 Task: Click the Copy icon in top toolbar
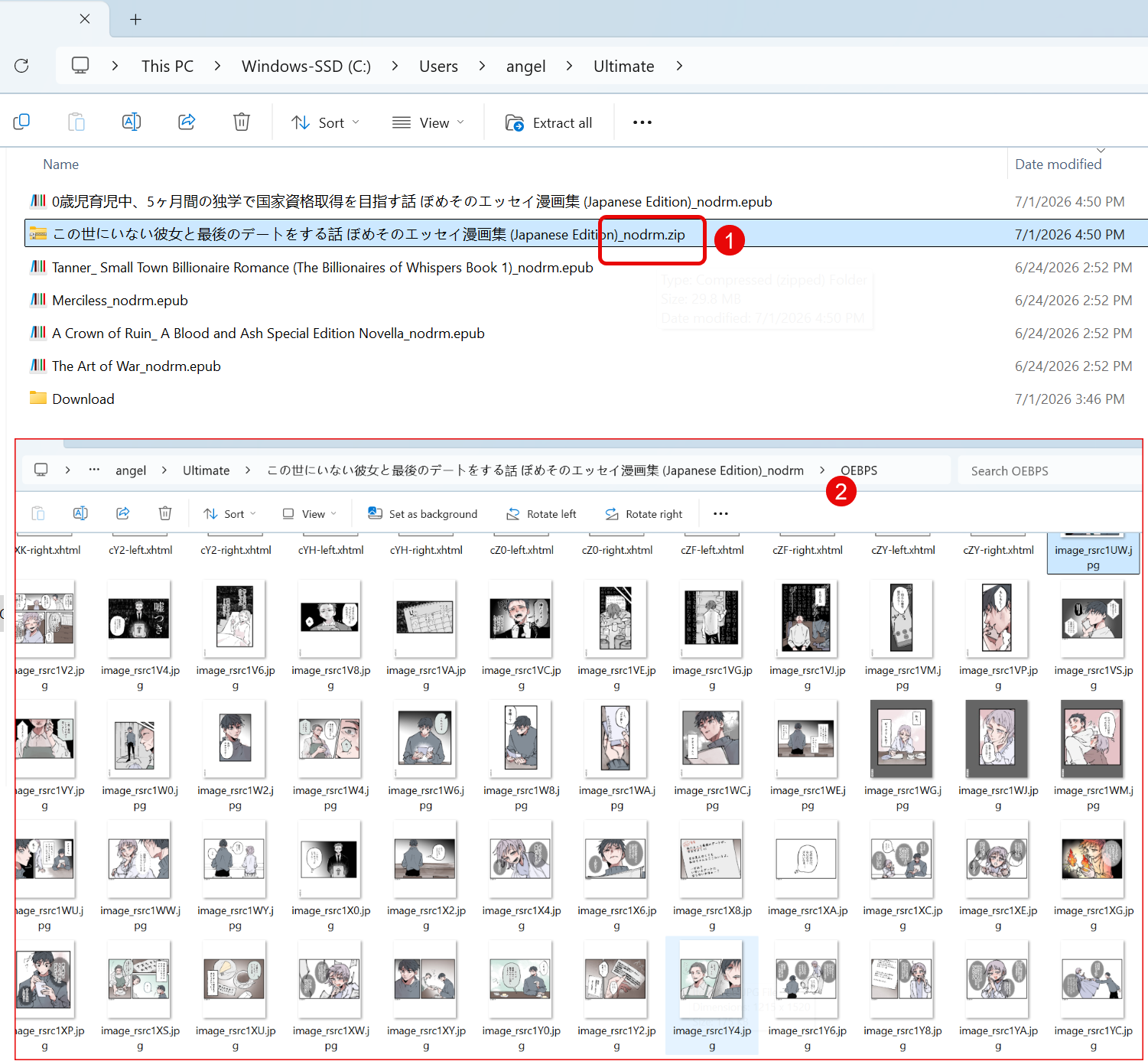coord(21,122)
